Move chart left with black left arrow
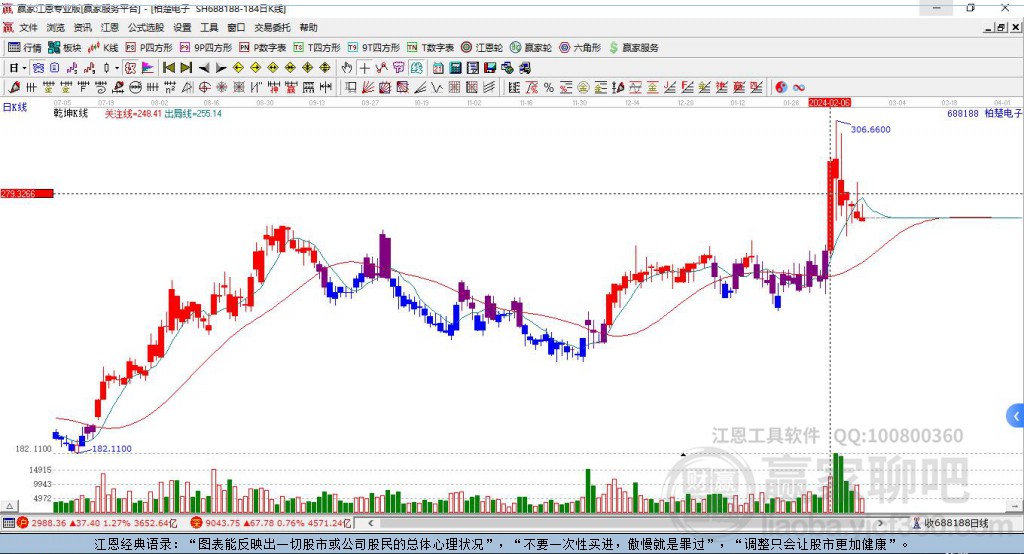This screenshot has height=554, width=1024. (204, 68)
